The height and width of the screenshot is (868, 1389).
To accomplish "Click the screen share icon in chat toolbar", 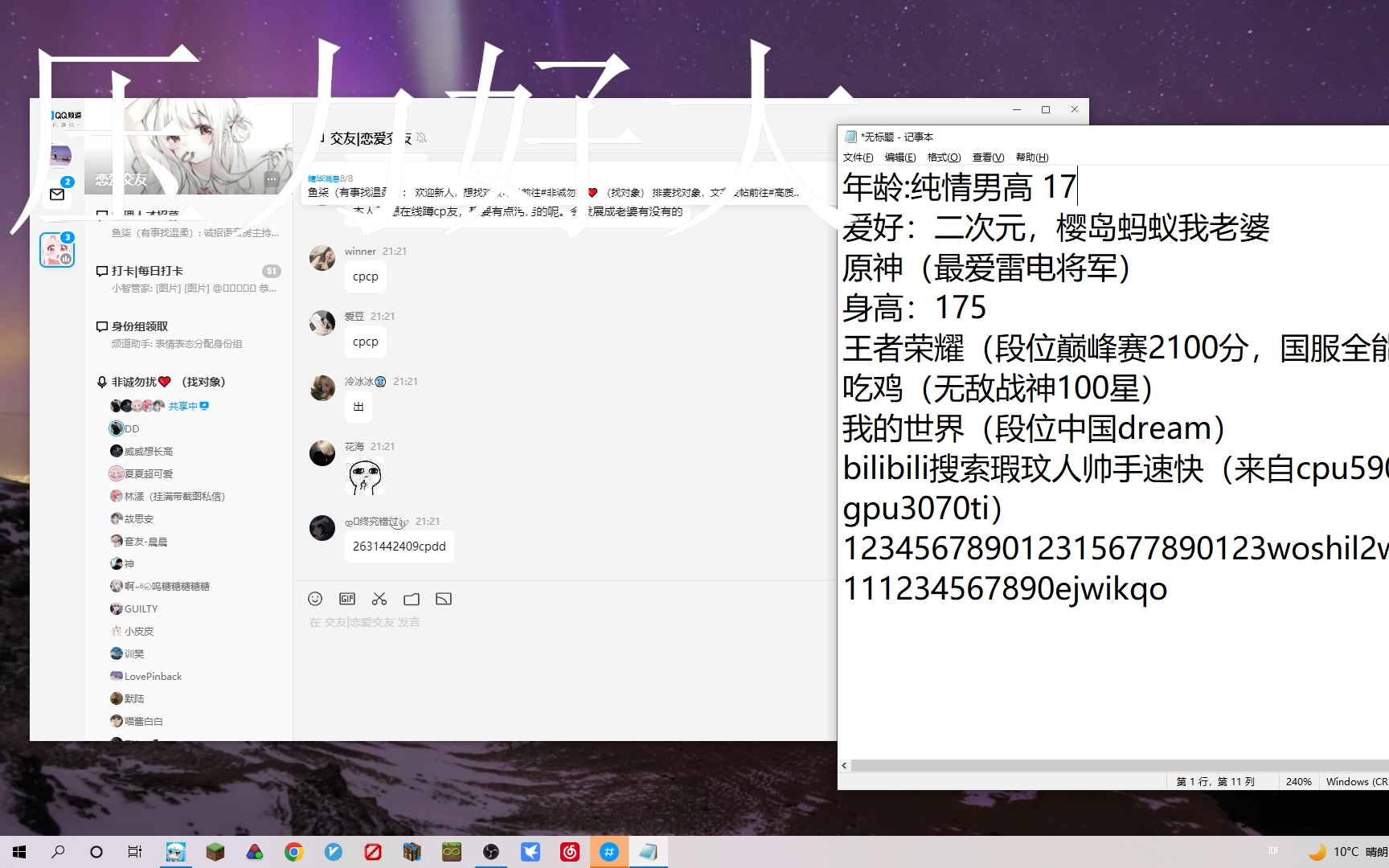I will 444,599.
